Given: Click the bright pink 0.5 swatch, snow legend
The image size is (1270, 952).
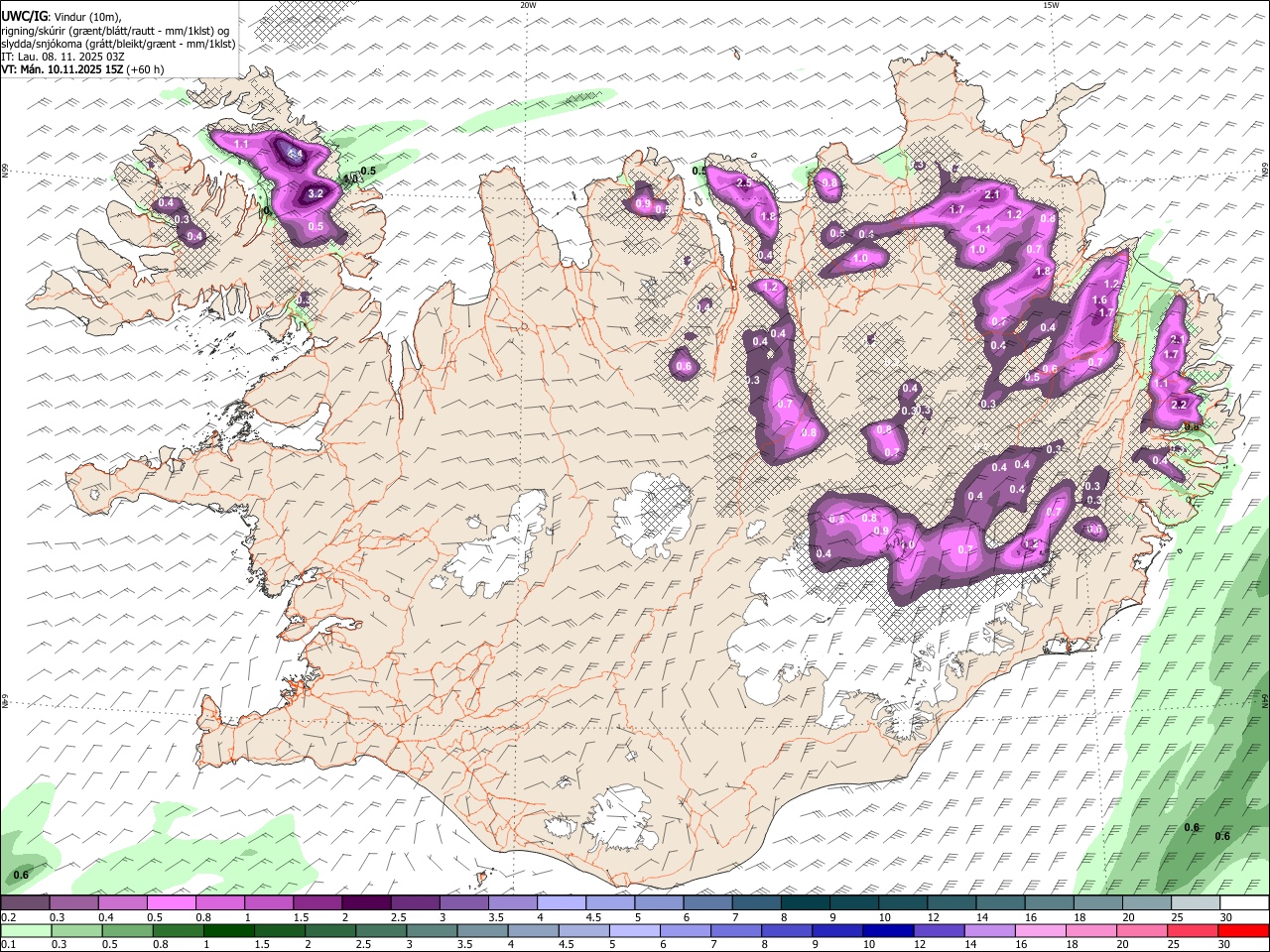Looking at the screenshot, I should [x=171, y=902].
